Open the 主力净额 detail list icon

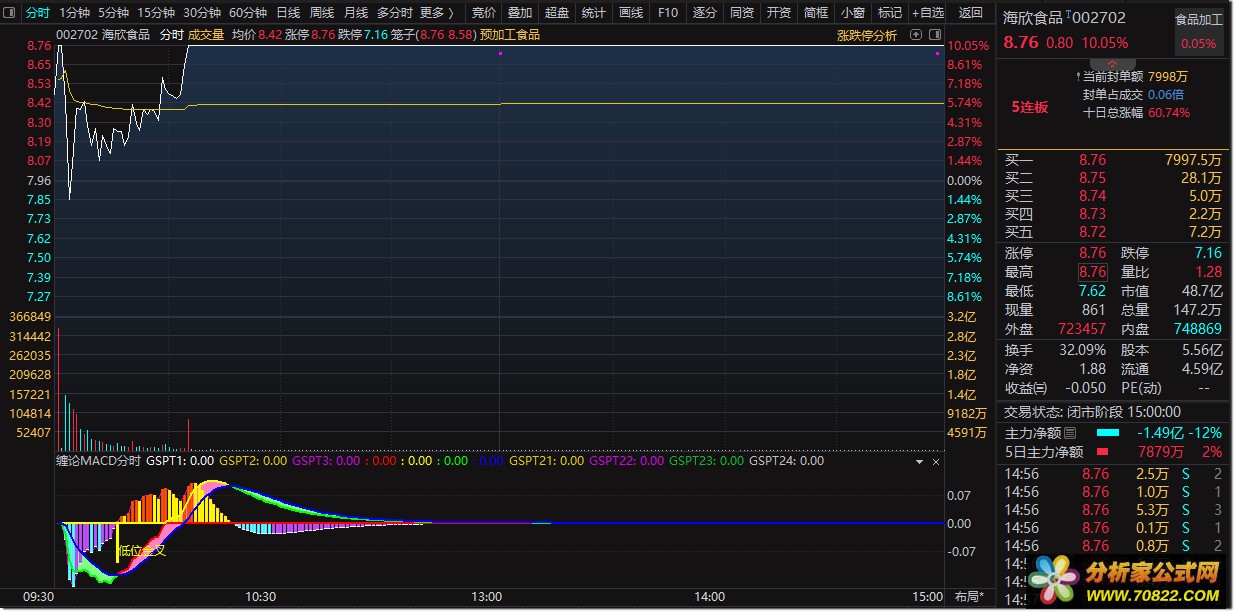(x=1070, y=433)
